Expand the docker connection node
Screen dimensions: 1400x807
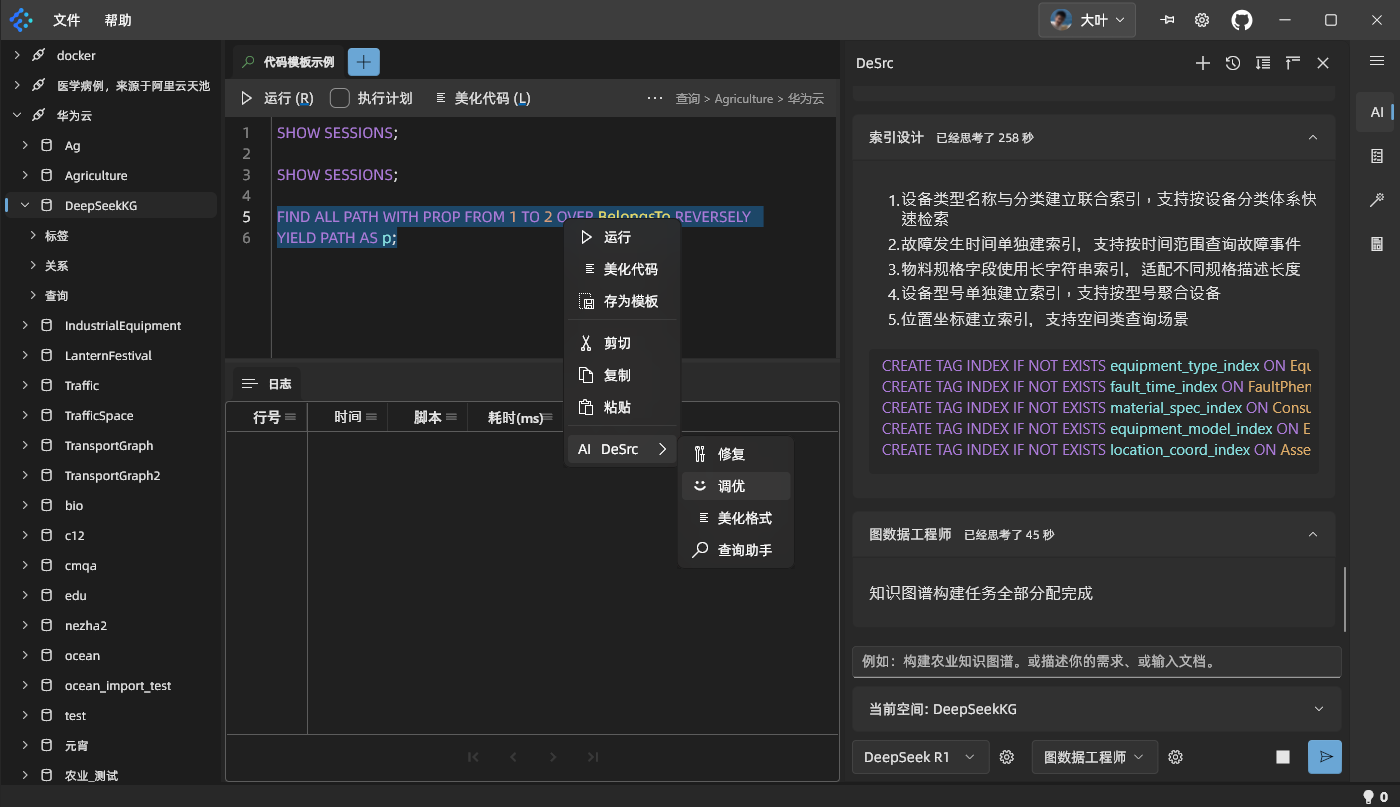(17, 55)
